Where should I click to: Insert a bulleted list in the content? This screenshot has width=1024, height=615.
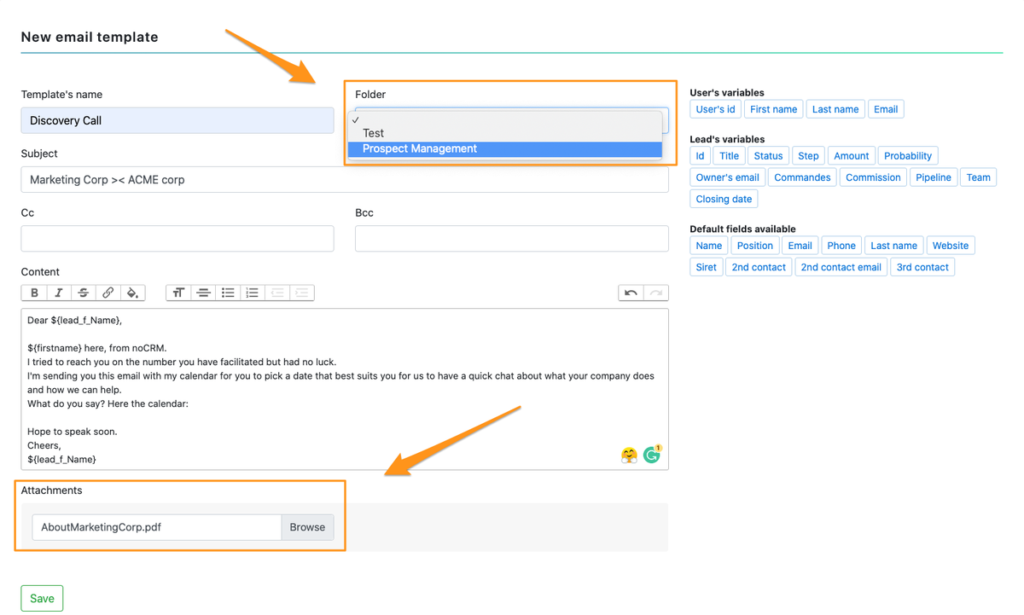[x=228, y=293]
